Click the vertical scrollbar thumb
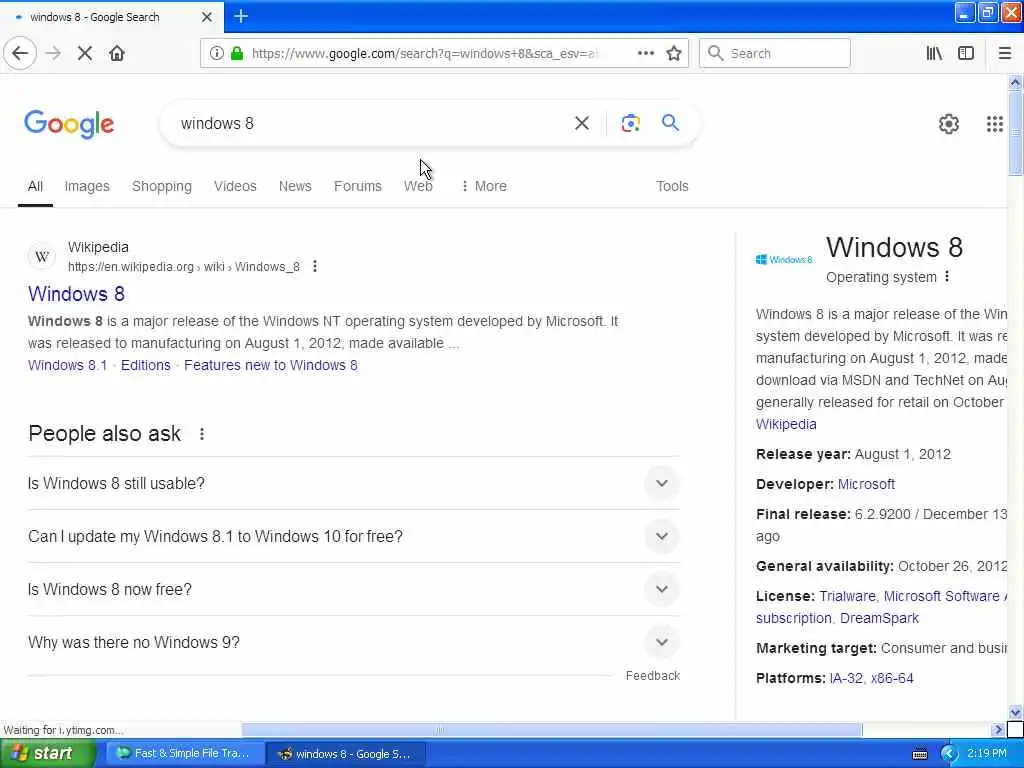1024x768 pixels. coord(1015,133)
